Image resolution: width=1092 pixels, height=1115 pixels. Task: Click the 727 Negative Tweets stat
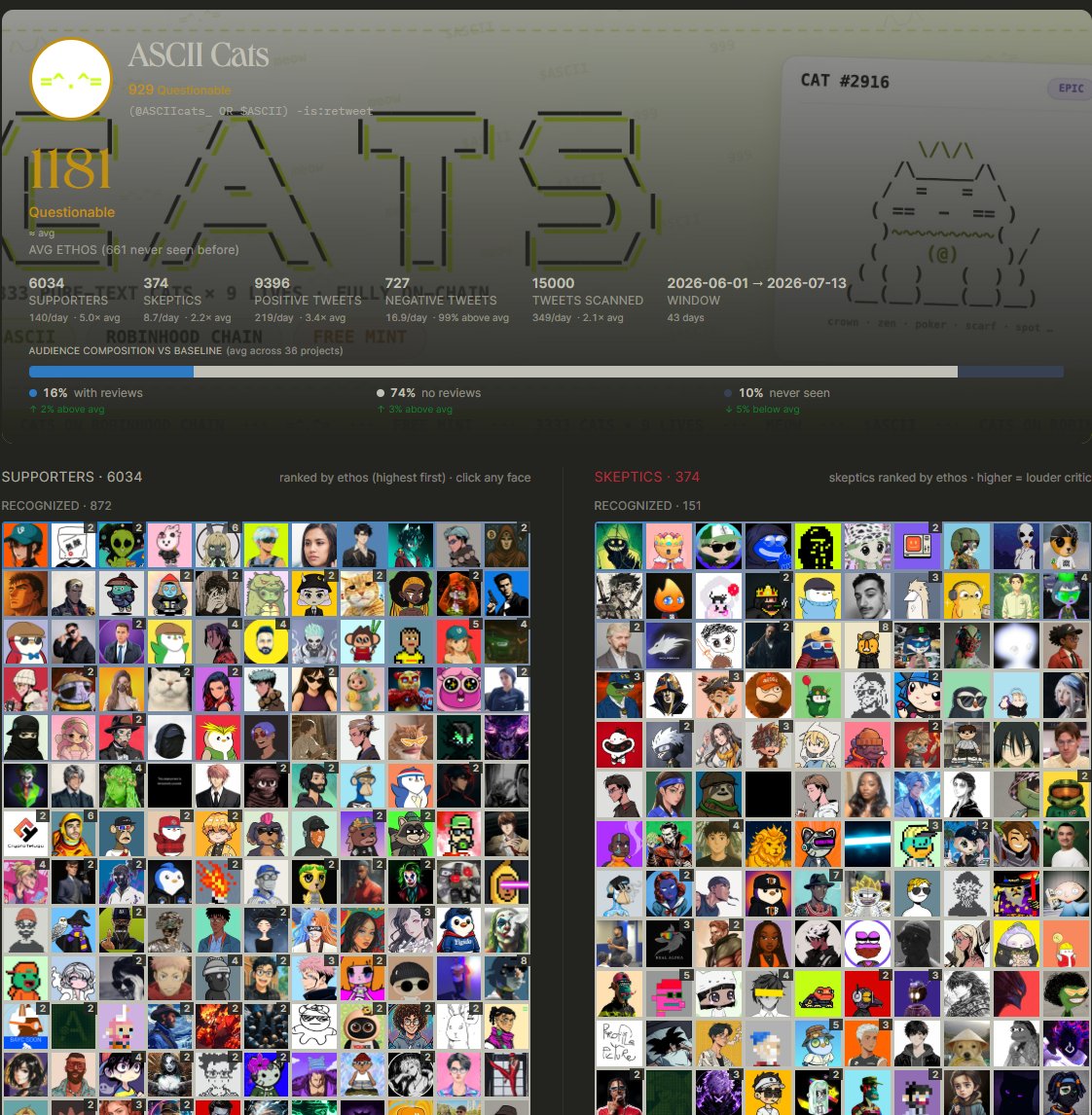pyautogui.click(x=447, y=300)
